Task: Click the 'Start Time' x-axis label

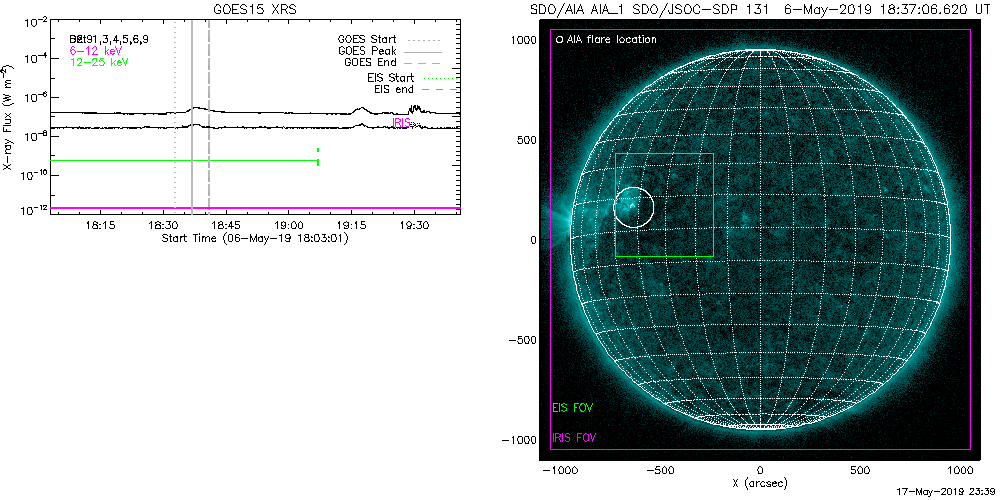Action: click(x=255, y=238)
